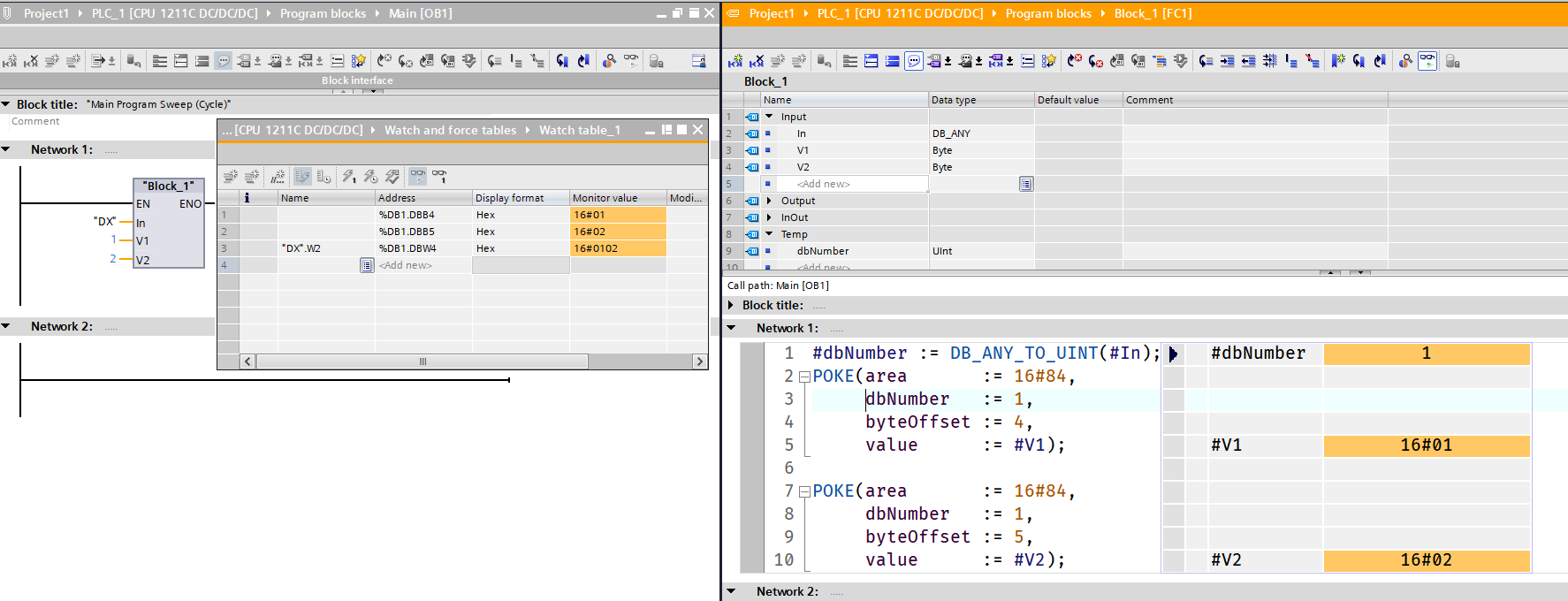Click monitoring glasses icon in Block_1 toolbar
The image size is (1568, 601).
(x=1427, y=61)
